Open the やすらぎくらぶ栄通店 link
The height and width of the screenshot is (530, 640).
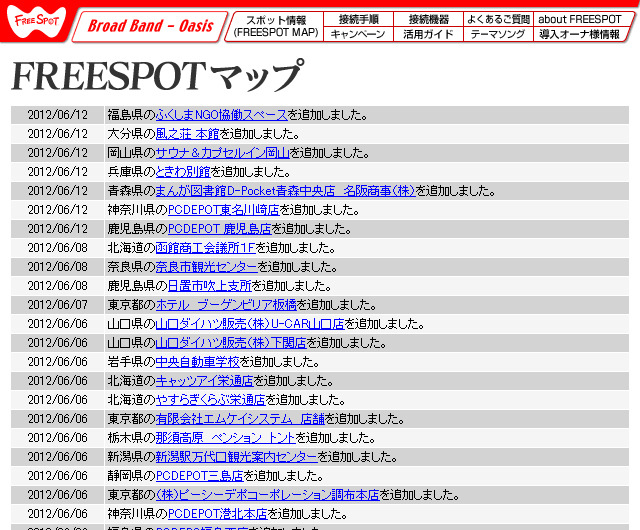click(x=211, y=399)
